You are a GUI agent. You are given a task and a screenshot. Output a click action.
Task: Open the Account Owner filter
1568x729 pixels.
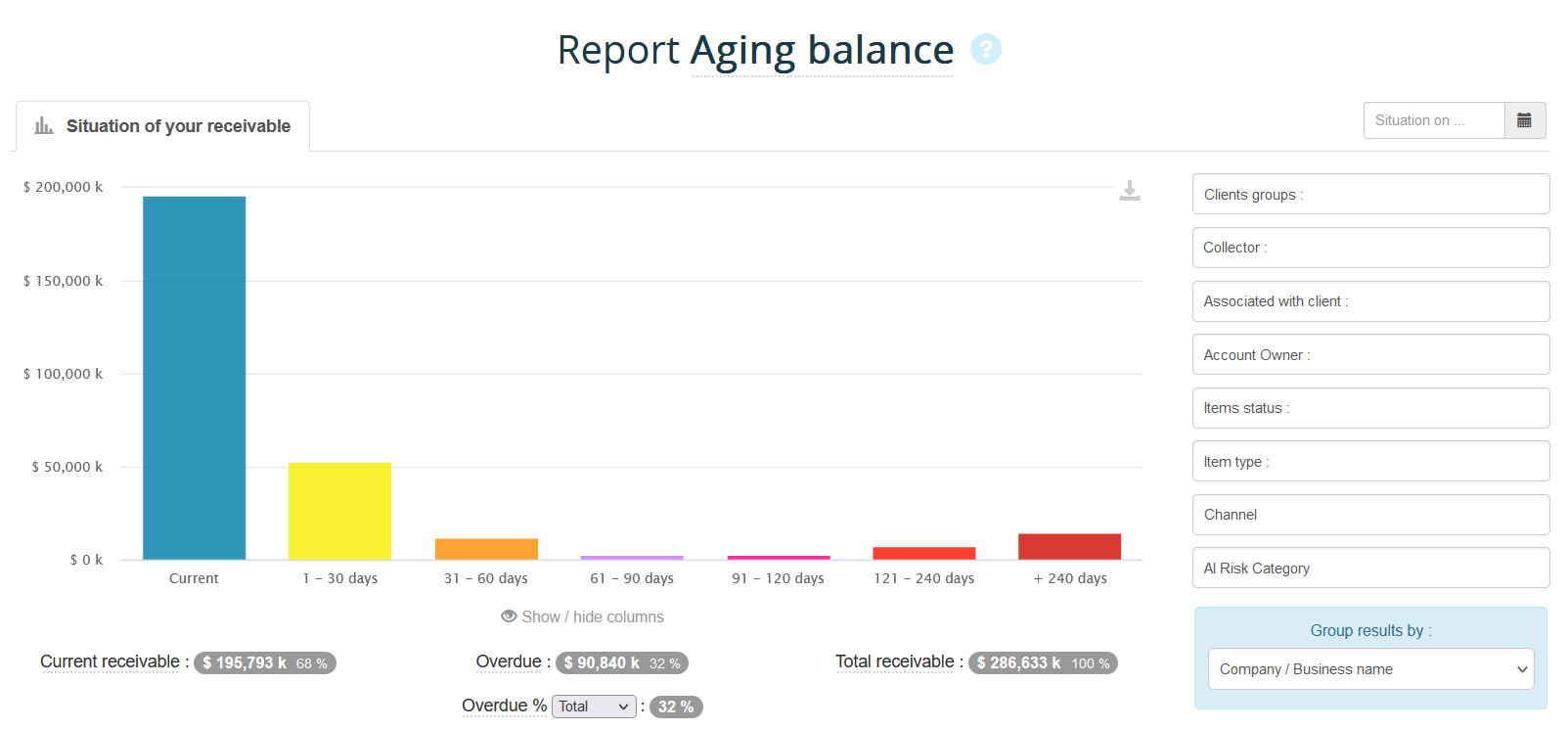[x=1370, y=354]
